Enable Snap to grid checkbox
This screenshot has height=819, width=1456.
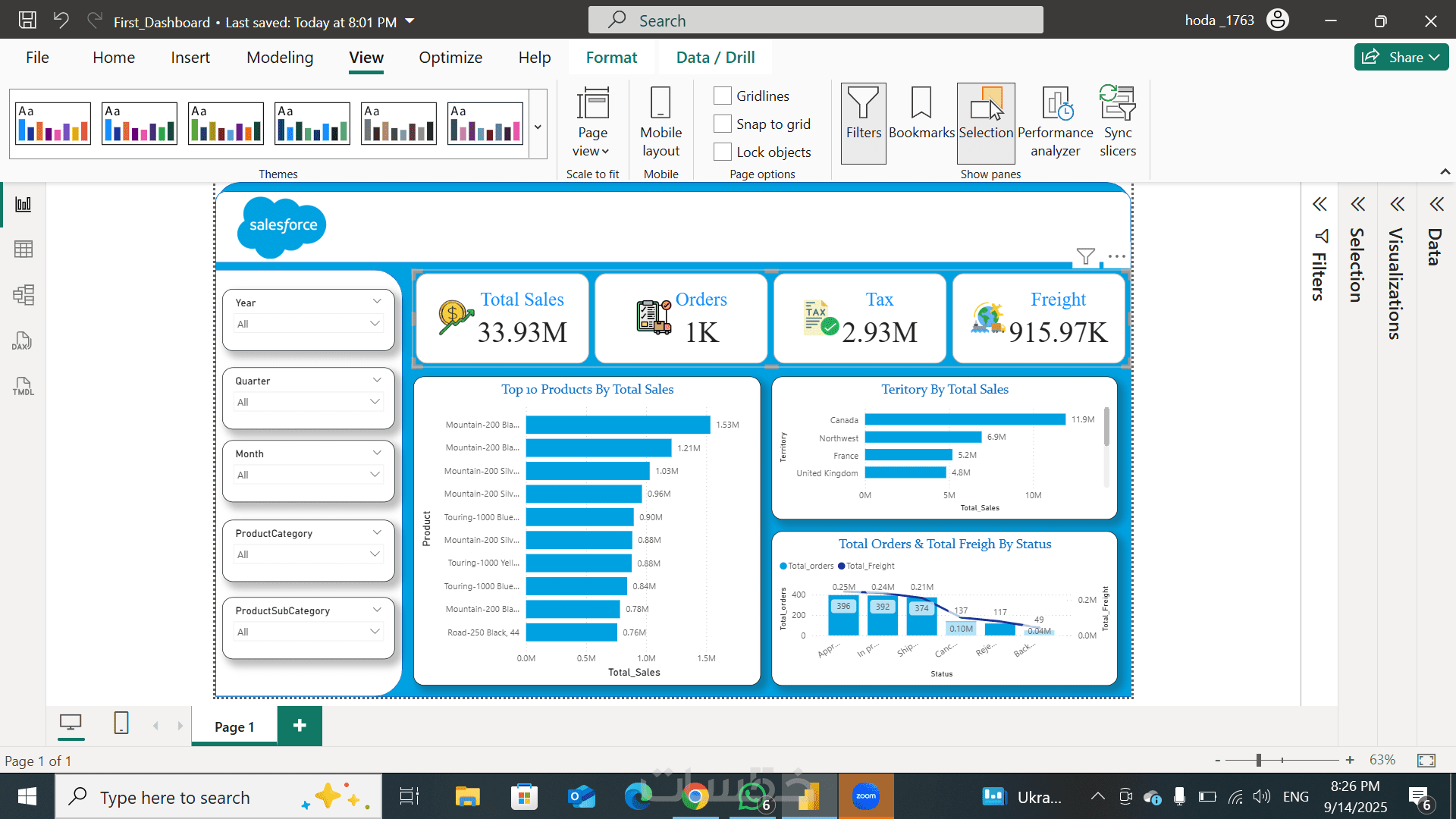tap(723, 124)
